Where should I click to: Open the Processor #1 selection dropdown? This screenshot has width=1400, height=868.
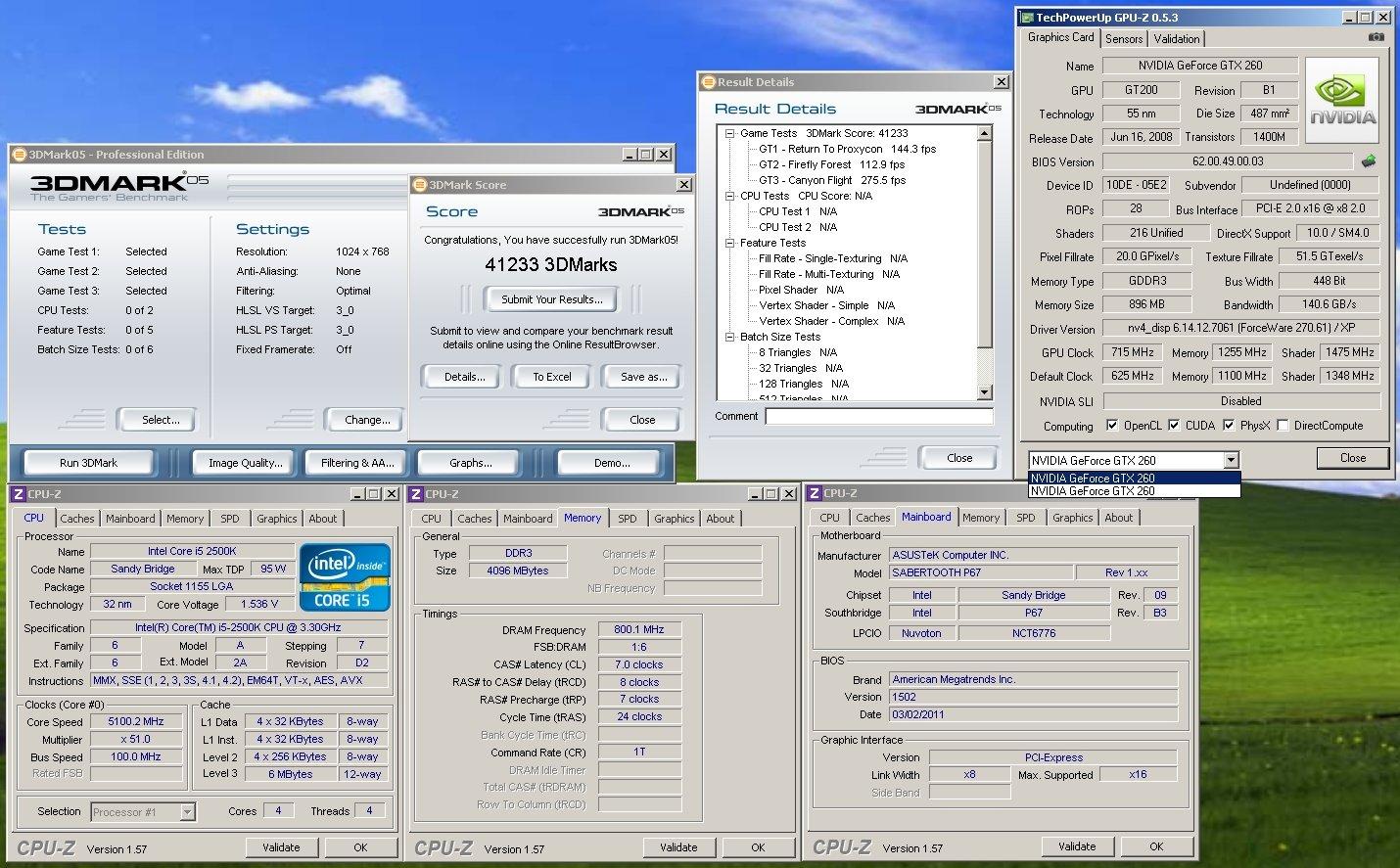tap(187, 812)
